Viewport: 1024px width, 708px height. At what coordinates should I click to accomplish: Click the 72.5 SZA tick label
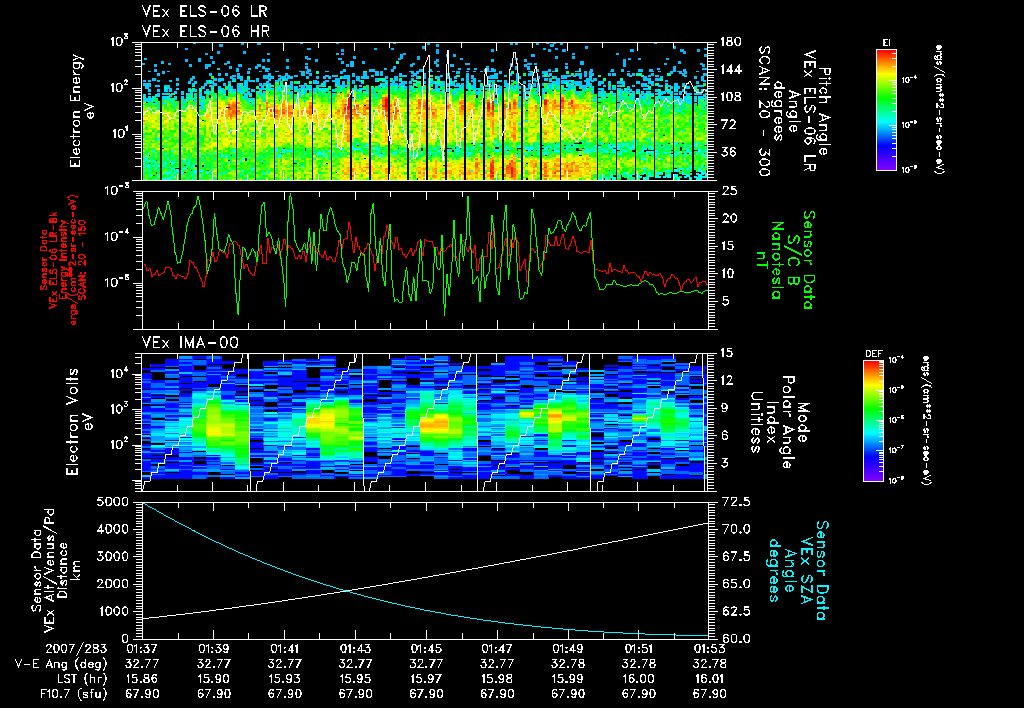click(x=735, y=502)
